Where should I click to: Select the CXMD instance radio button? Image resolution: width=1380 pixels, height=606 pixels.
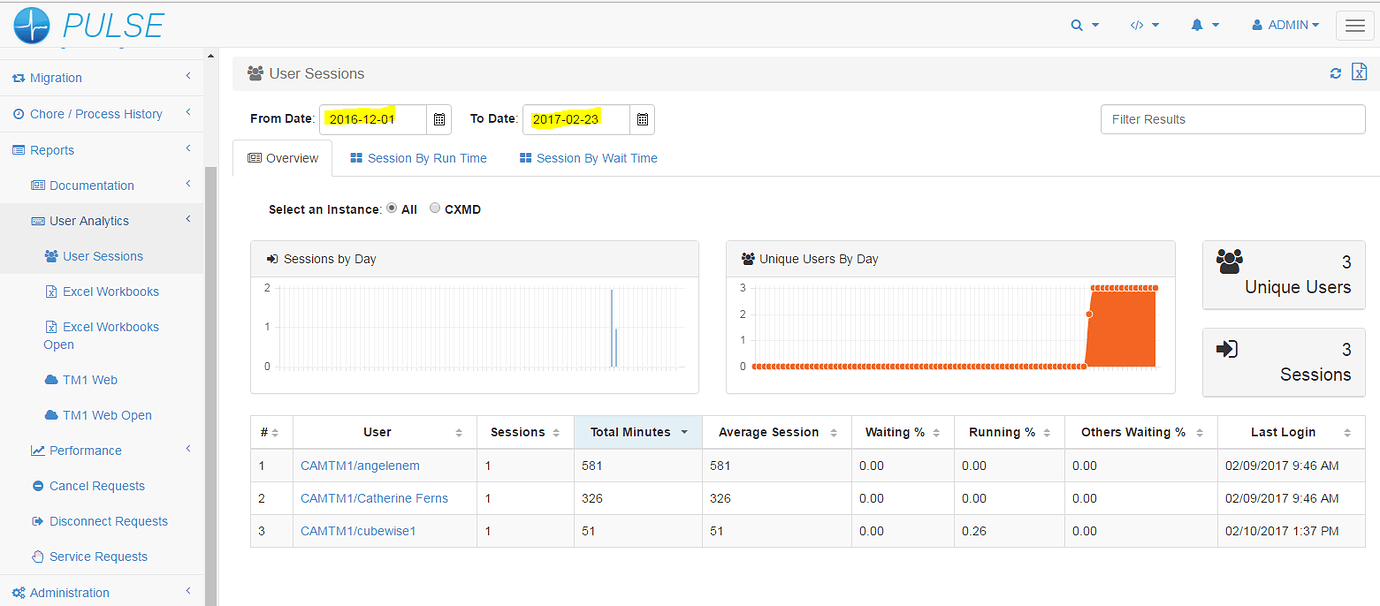click(435, 209)
